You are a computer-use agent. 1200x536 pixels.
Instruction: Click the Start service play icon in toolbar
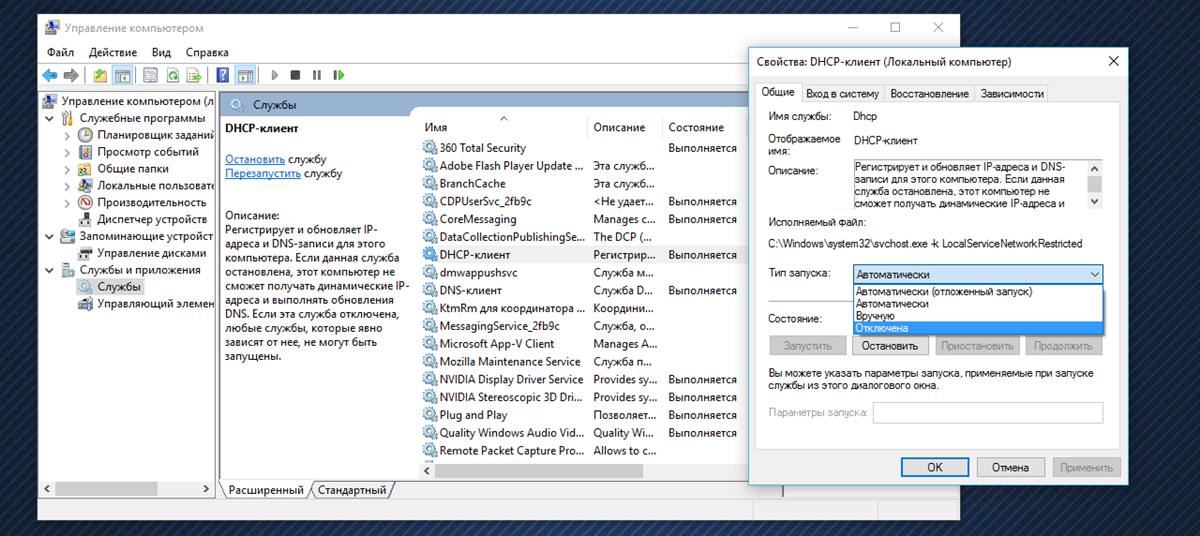(274, 75)
